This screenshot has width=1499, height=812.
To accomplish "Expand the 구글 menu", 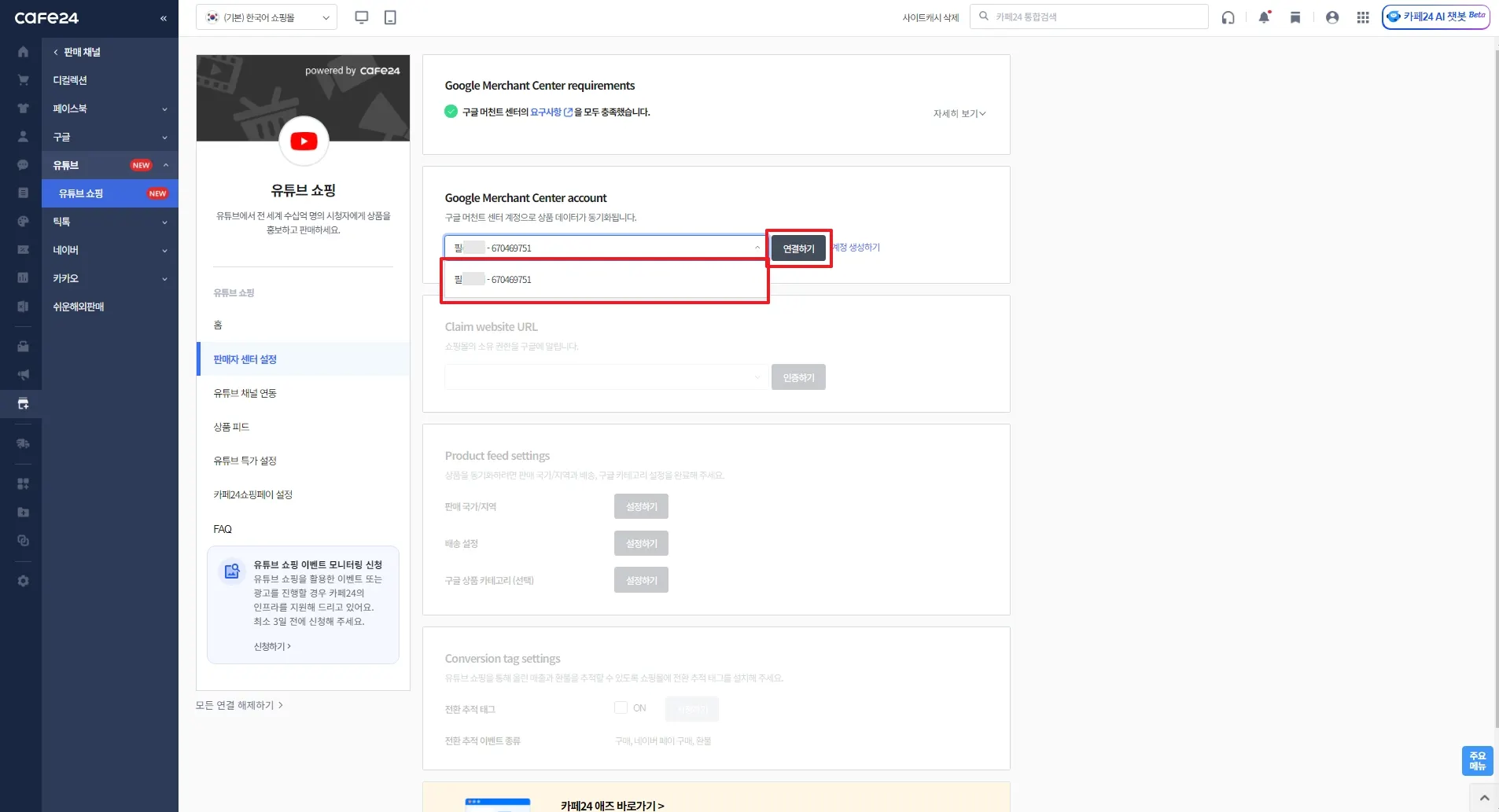I will (110, 137).
